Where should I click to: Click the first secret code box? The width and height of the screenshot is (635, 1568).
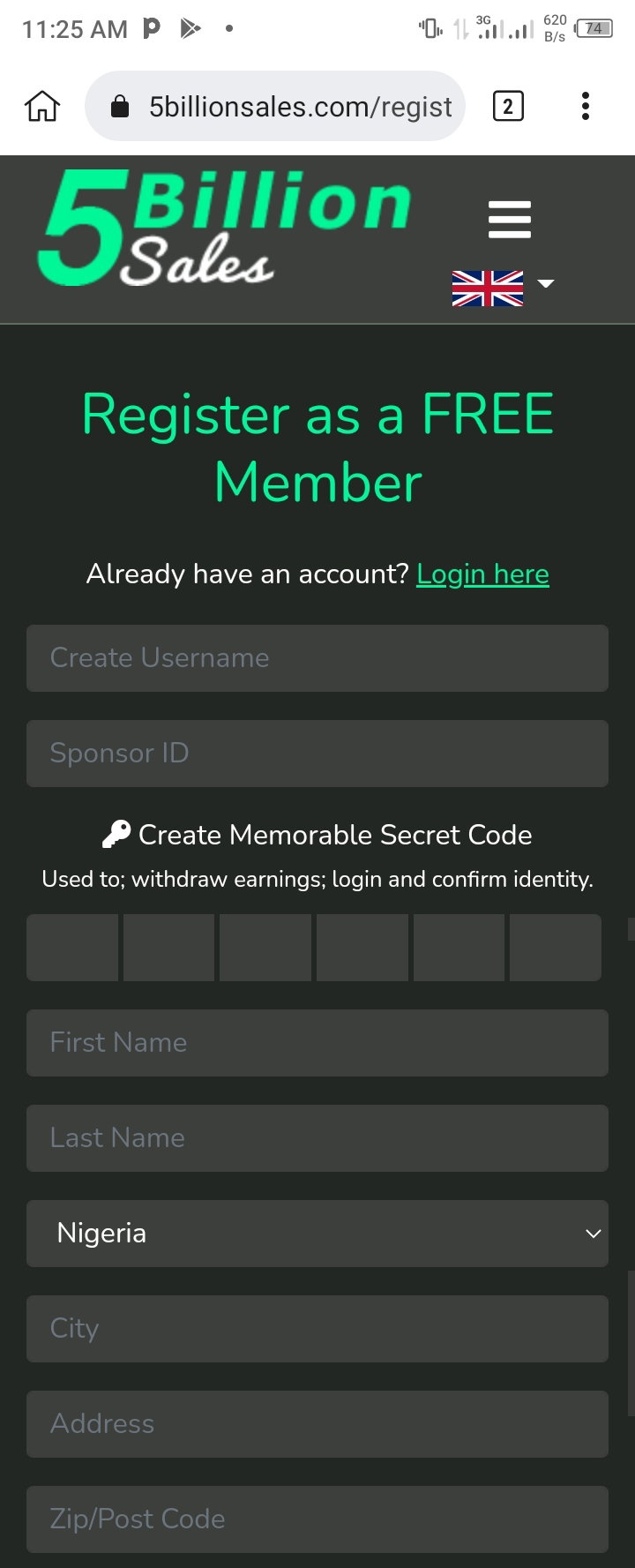tap(72, 948)
